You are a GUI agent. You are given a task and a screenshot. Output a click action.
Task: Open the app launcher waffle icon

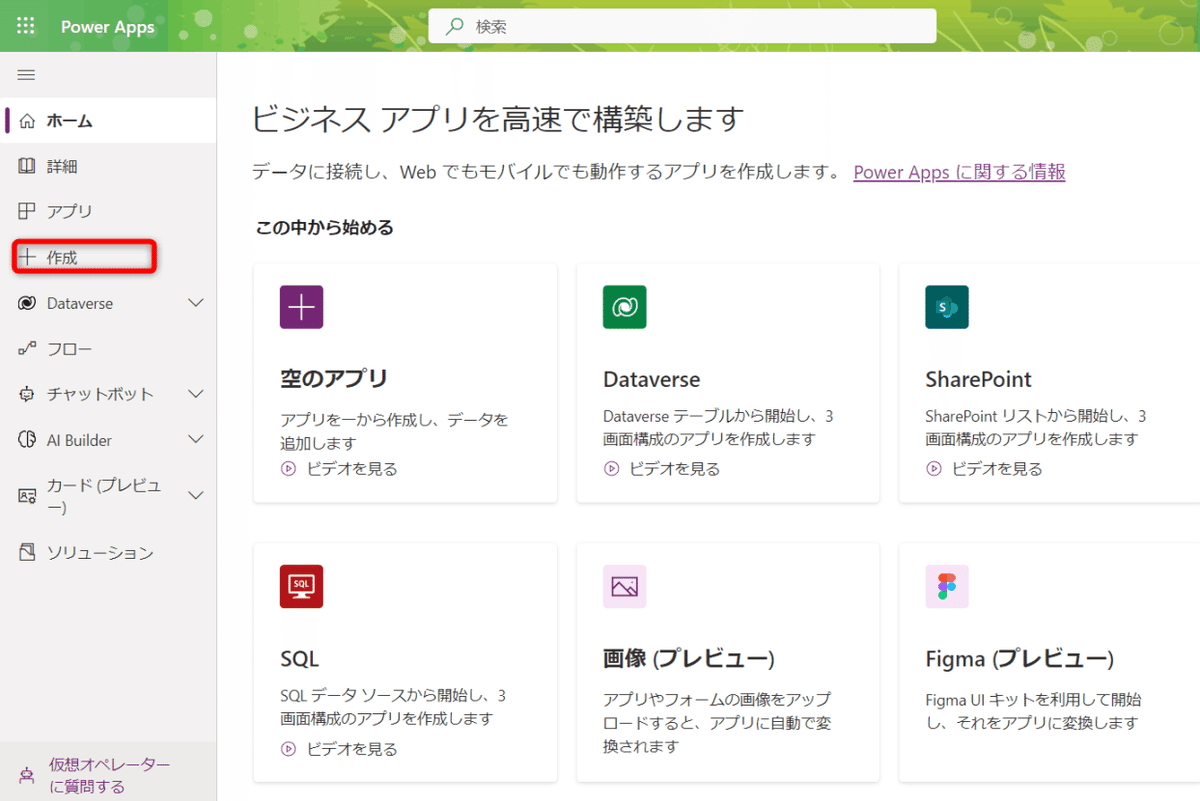[26, 26]
